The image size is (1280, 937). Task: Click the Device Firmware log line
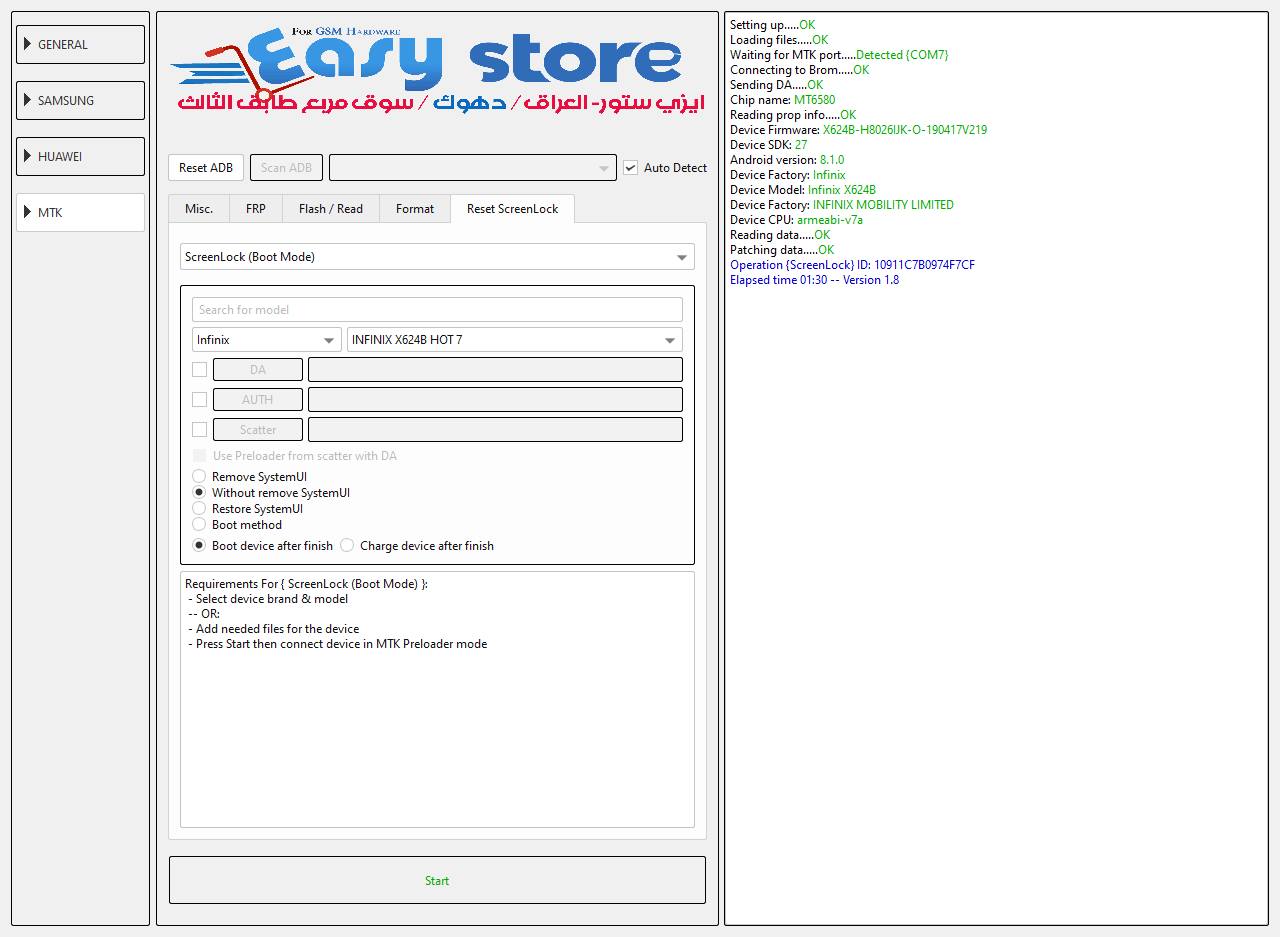(x=858, y=130)
